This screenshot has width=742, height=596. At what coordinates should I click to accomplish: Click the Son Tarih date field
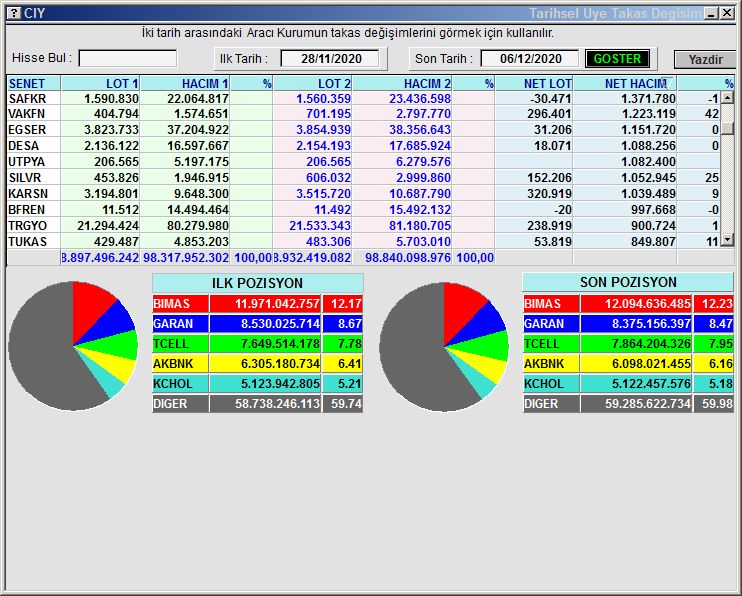point(530,59)
